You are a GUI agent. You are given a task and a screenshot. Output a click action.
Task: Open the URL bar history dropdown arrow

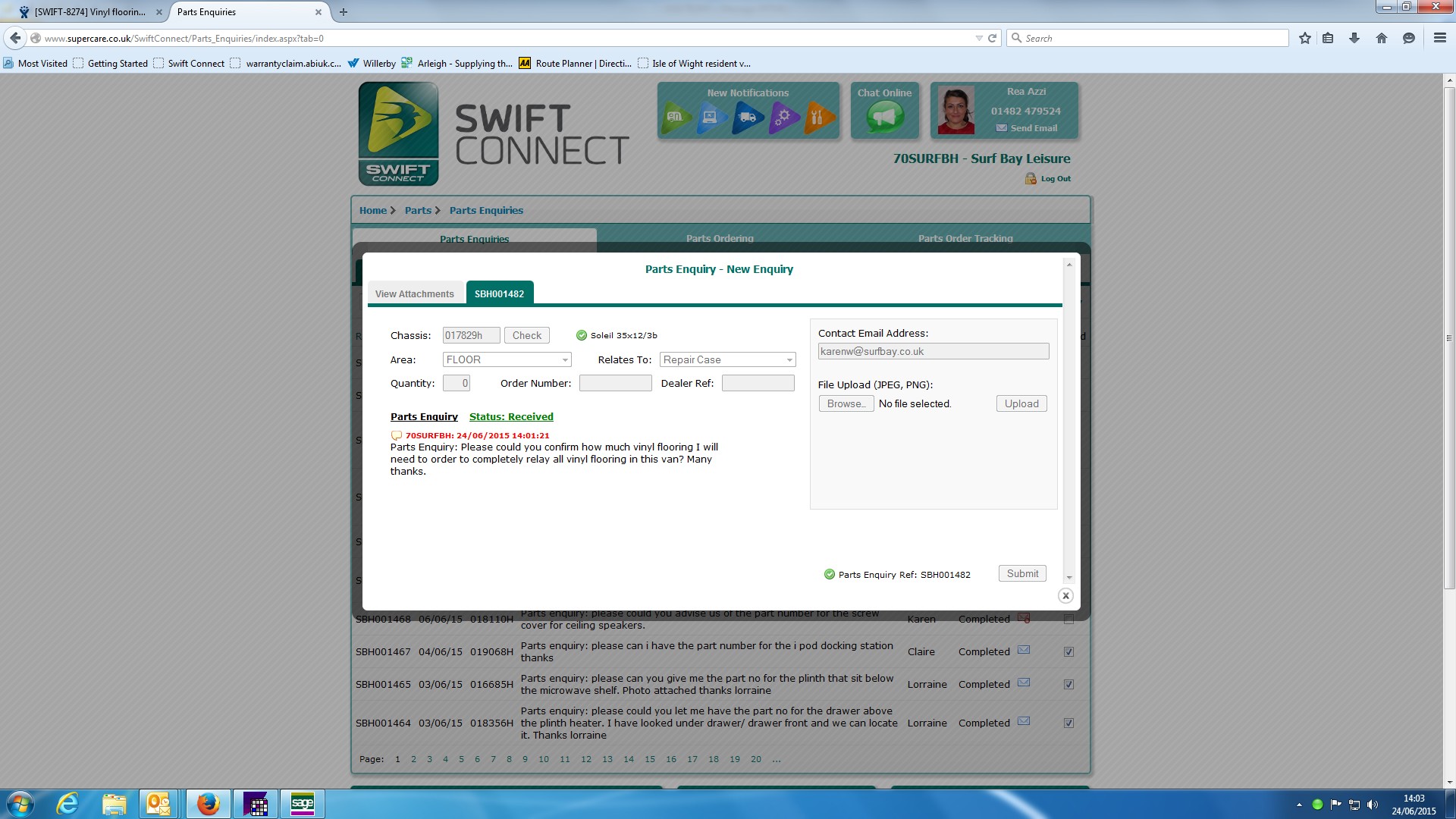pyautogui.click(x=978, y=38)
